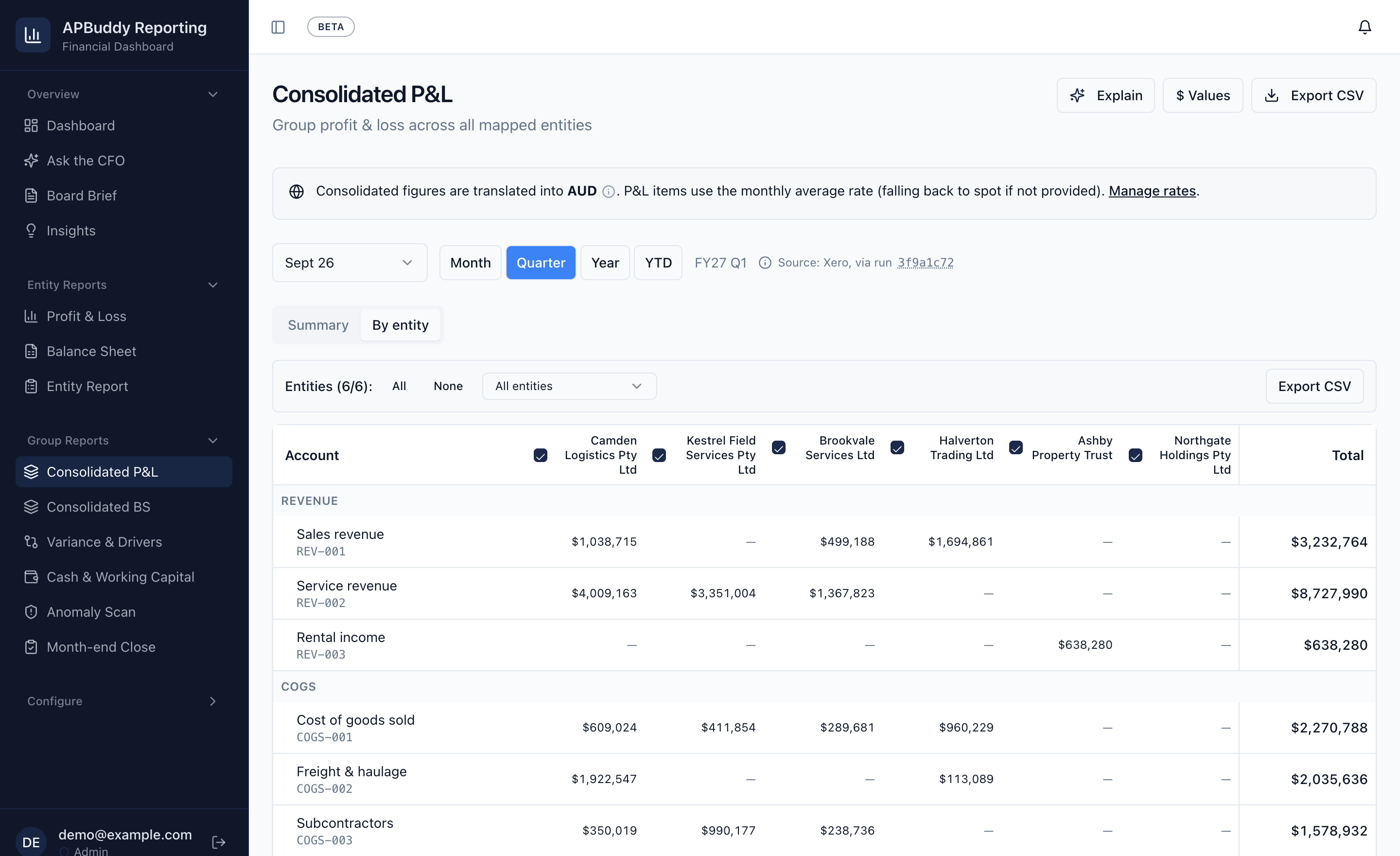Screen dimensions: 1400x856
Task: Uncheck Kestrel Field Services Pty Ltd column
Action: click(659, 455)
